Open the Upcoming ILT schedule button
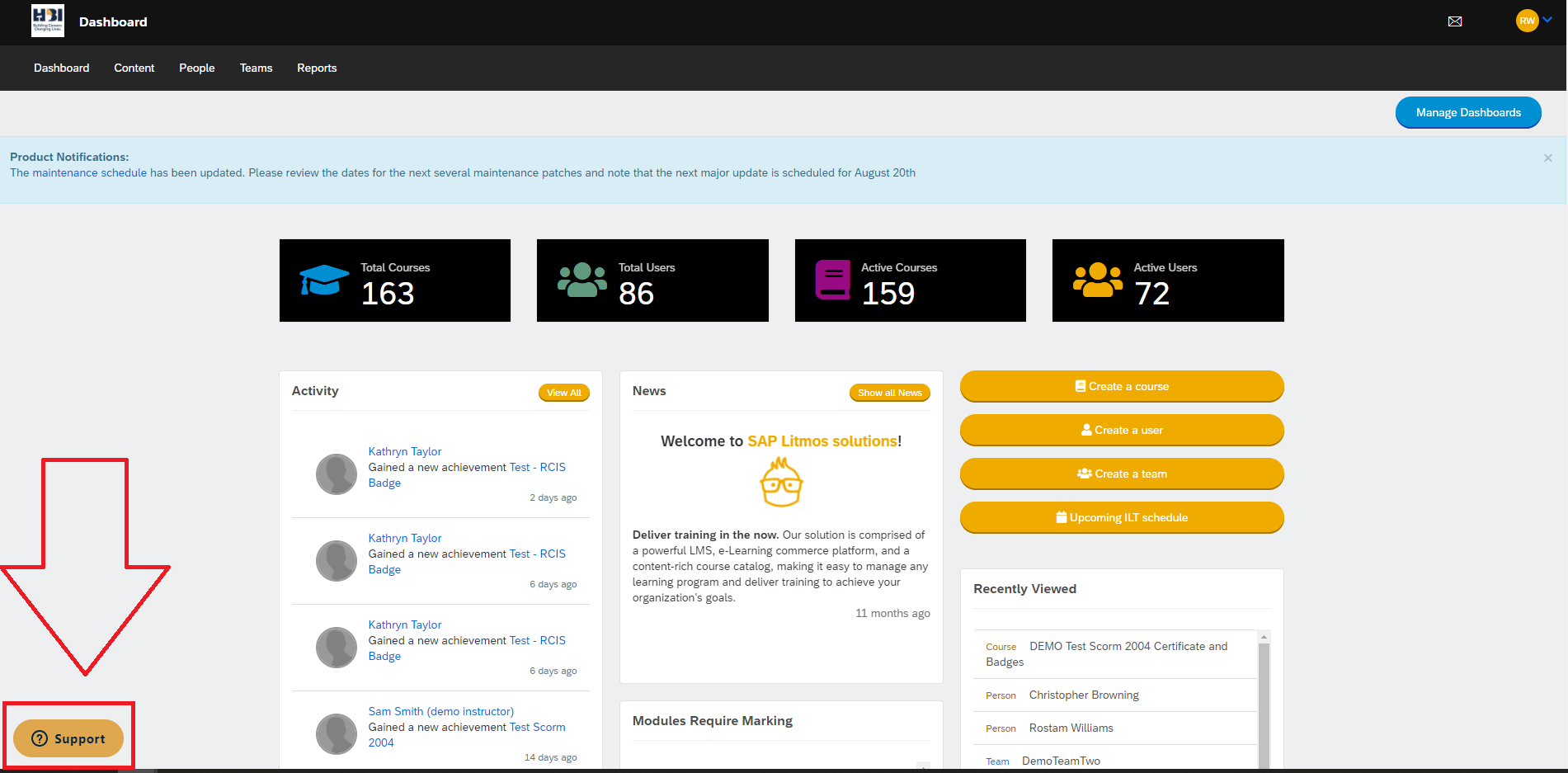The image size is (1568, 773). (x=1121, y=517)
